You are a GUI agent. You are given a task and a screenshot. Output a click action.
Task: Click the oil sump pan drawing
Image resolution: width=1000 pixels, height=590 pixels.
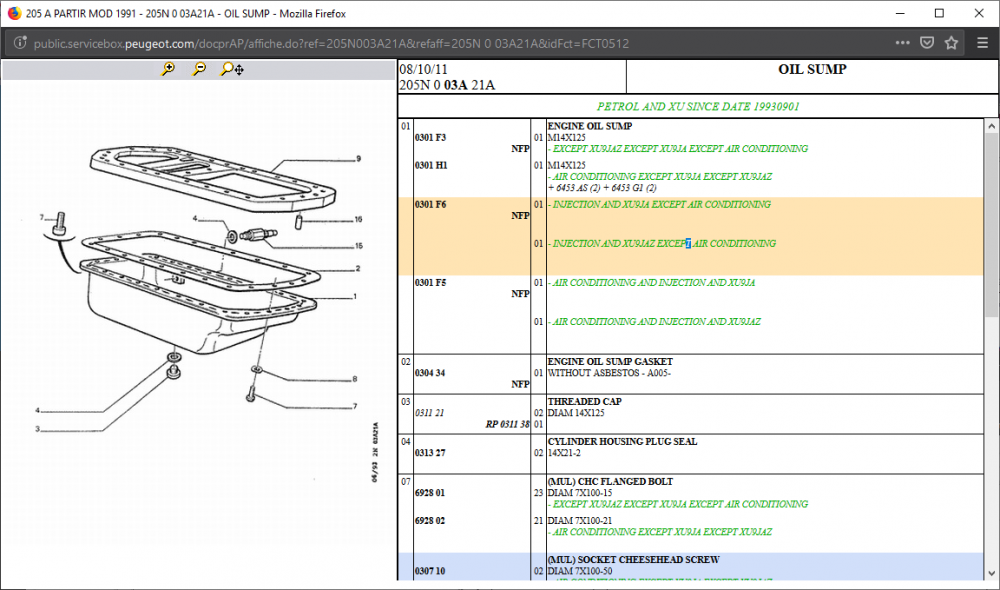tap(198, 305)
